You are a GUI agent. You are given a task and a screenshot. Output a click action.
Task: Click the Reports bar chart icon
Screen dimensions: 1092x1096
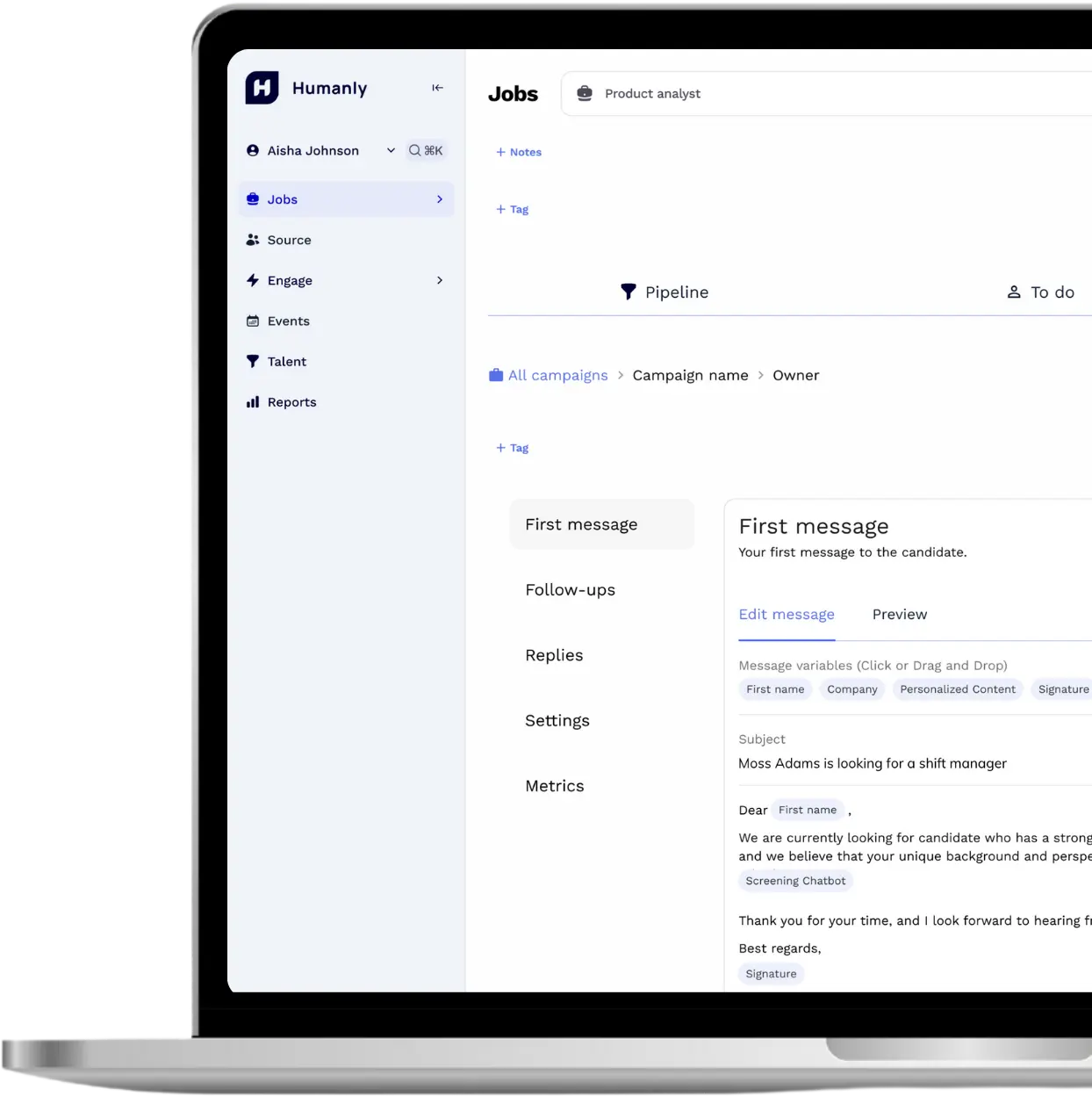click(x=253, y=402)
